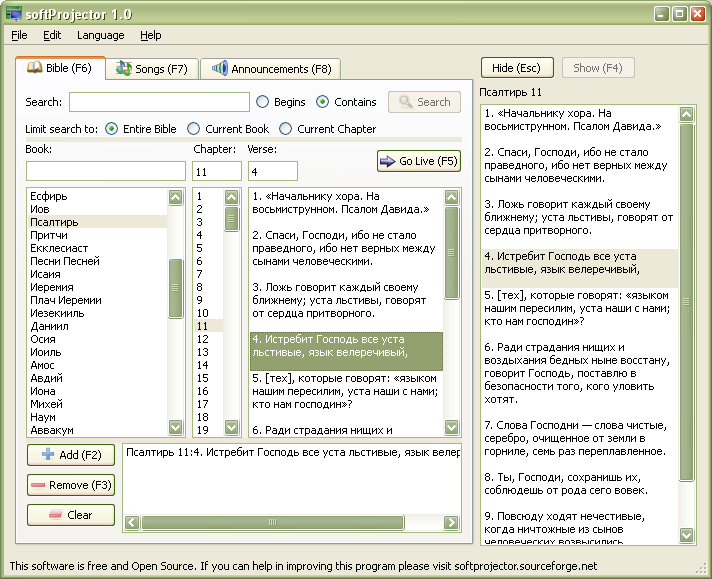Limit search to Current Book
712x579 pixels.
[193, 129]
